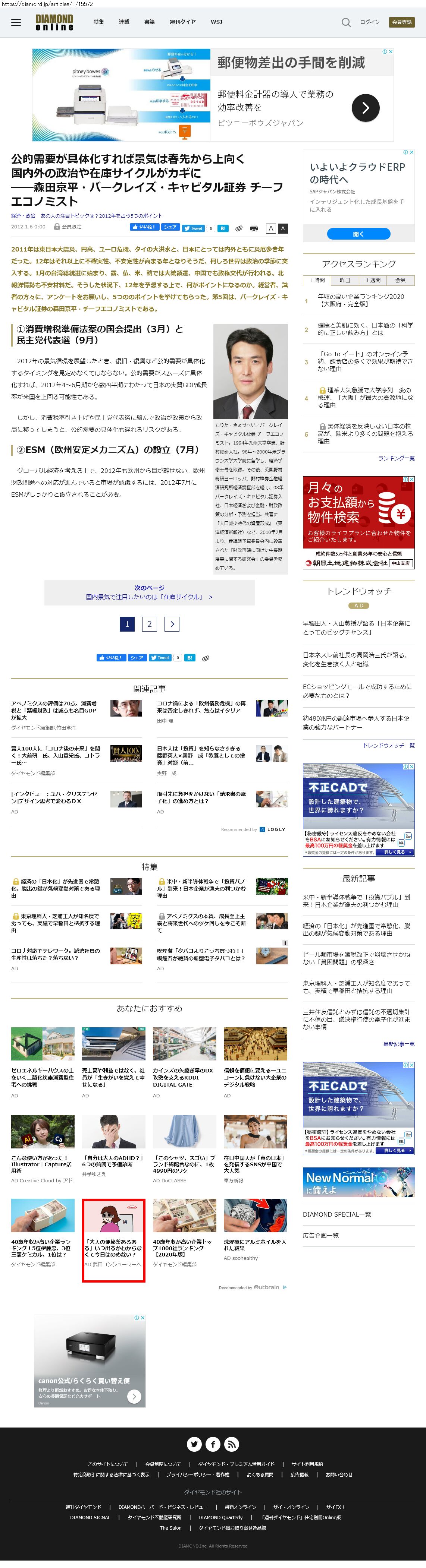Click the Facebook いいね! button below the pagination
Viewport: 426px width, 1568px height.
(x=111, y=657)
